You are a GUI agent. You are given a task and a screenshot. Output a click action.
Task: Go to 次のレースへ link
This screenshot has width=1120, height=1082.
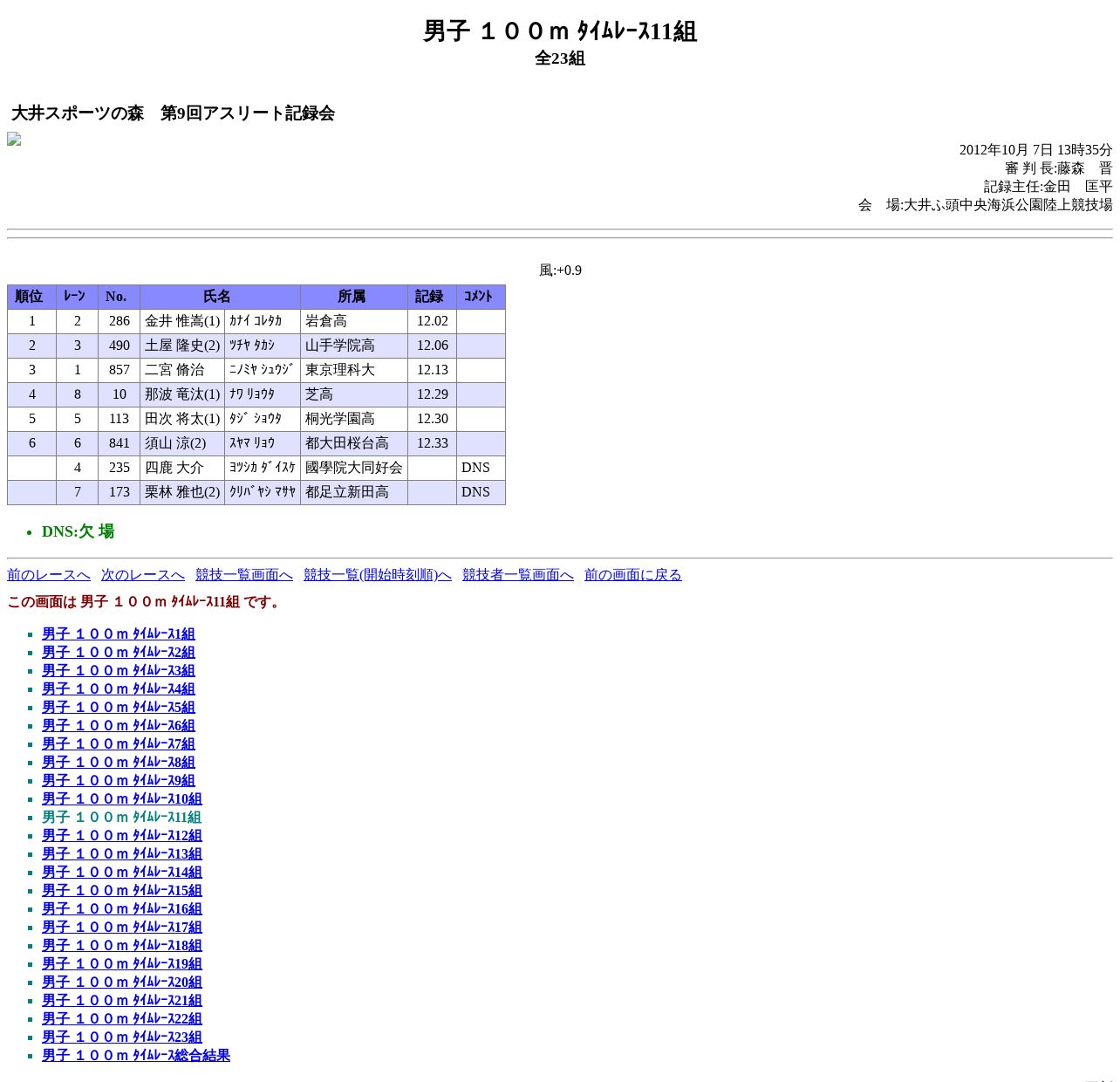pos(143,575)
